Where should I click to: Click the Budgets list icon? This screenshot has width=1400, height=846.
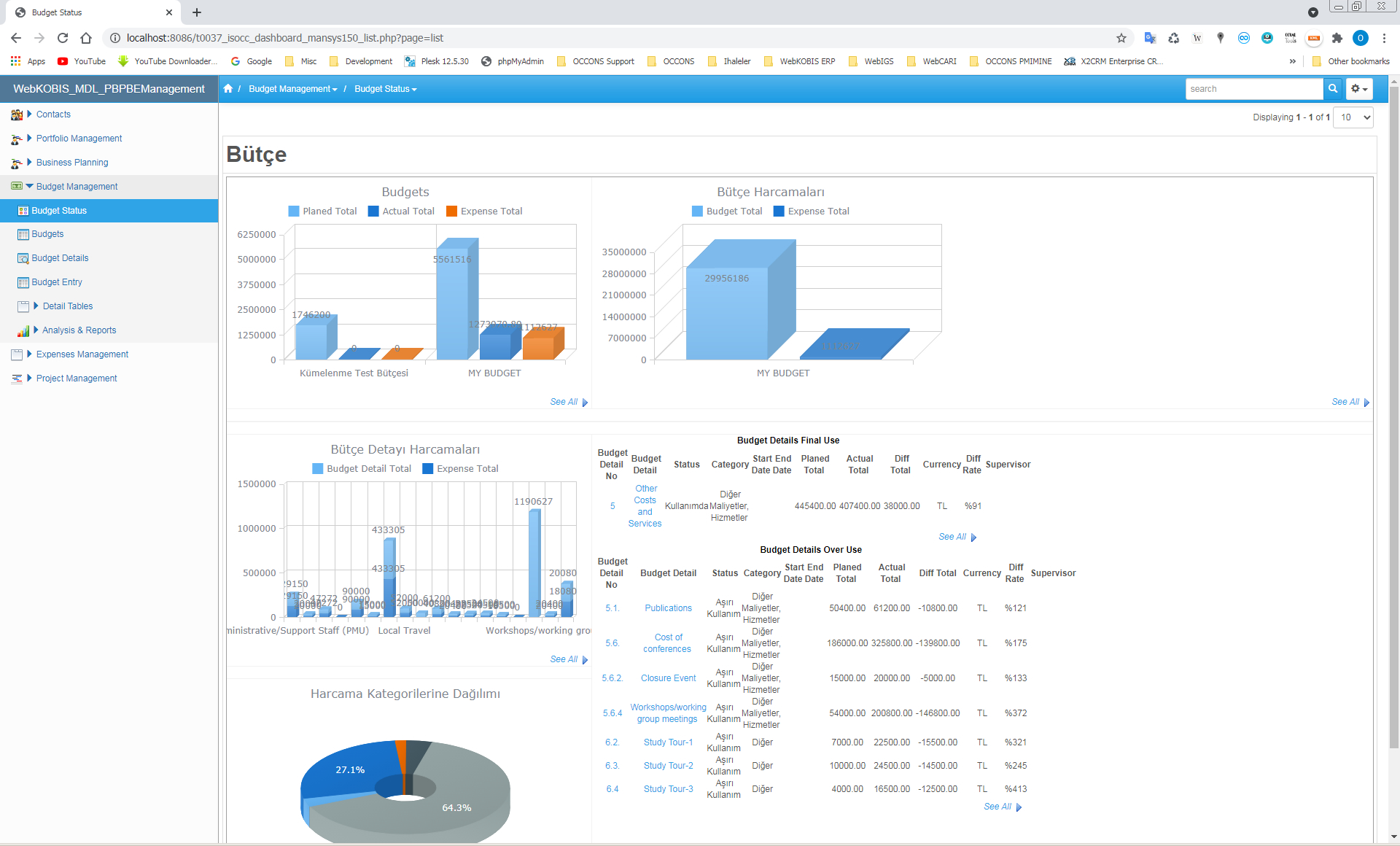point(23,234)
